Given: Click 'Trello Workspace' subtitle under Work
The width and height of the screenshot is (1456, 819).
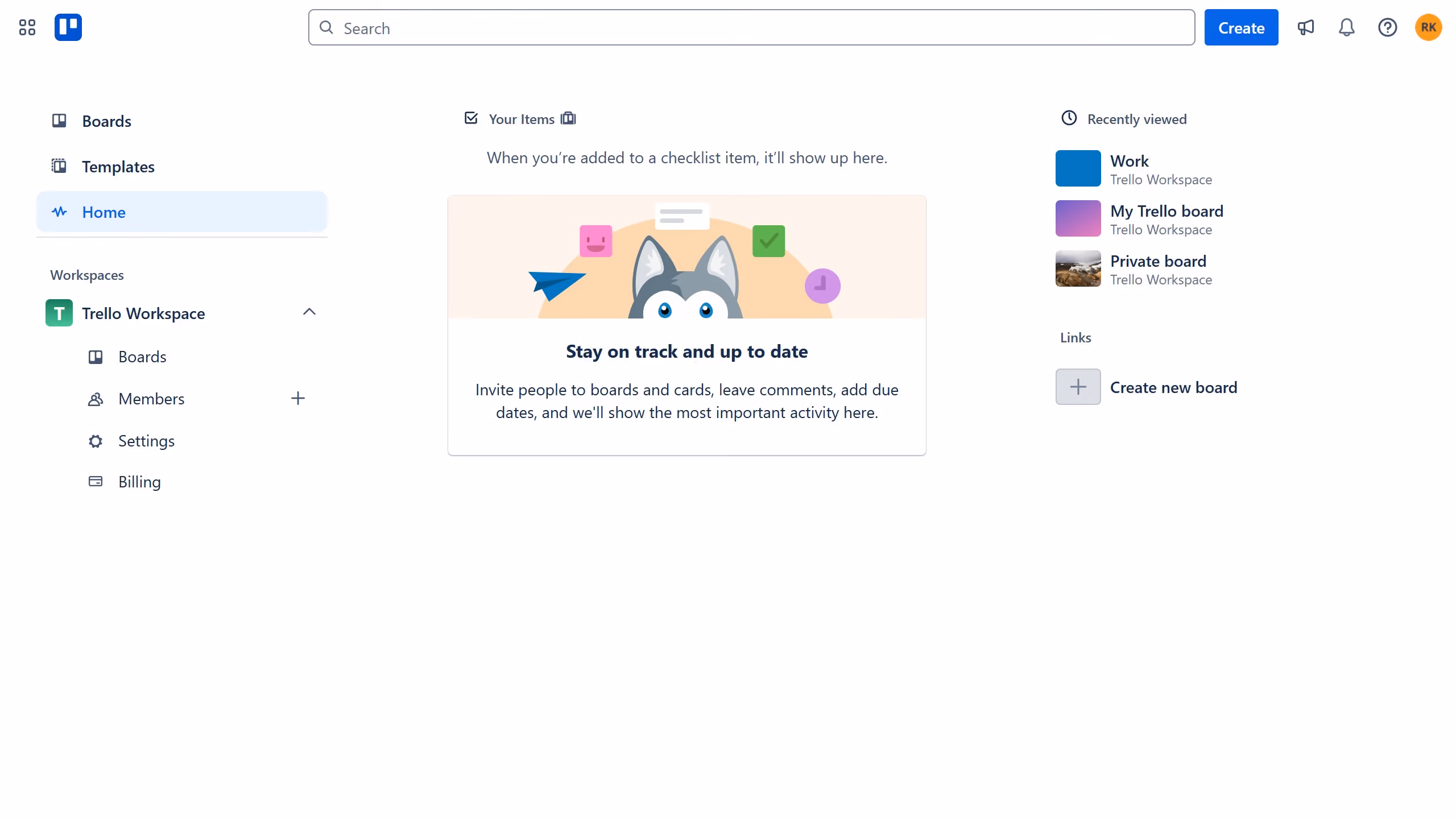Looking at the screenshot, I should coord(1161,180).
